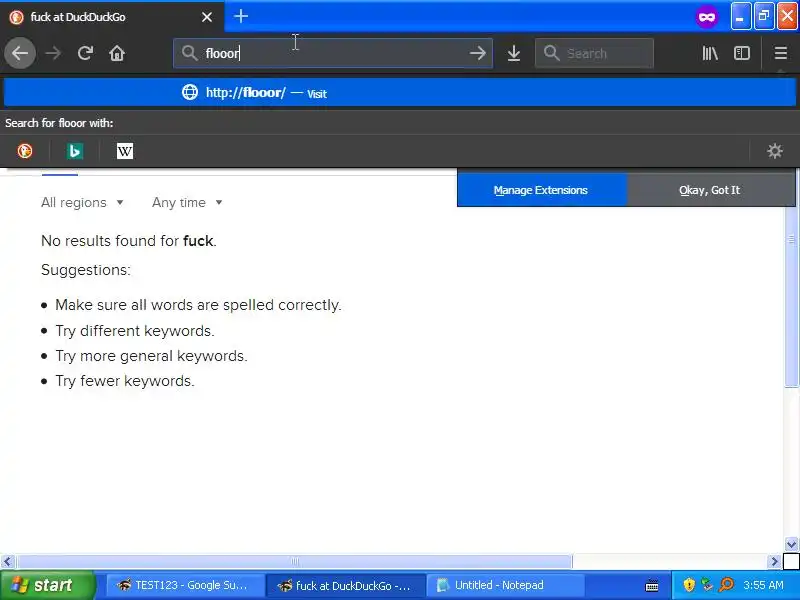Expand the All regions dropdown

pyautogui.click(x=82, y=203)
